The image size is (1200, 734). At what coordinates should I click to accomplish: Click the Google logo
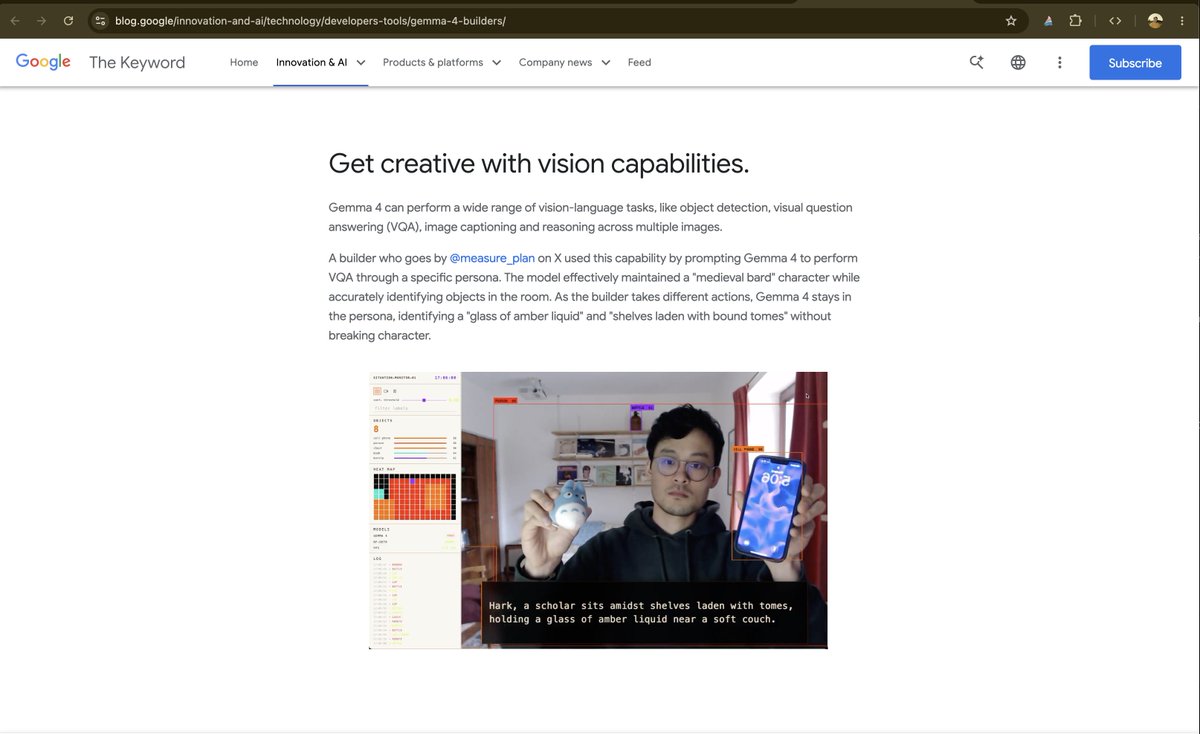pos(43,62)
